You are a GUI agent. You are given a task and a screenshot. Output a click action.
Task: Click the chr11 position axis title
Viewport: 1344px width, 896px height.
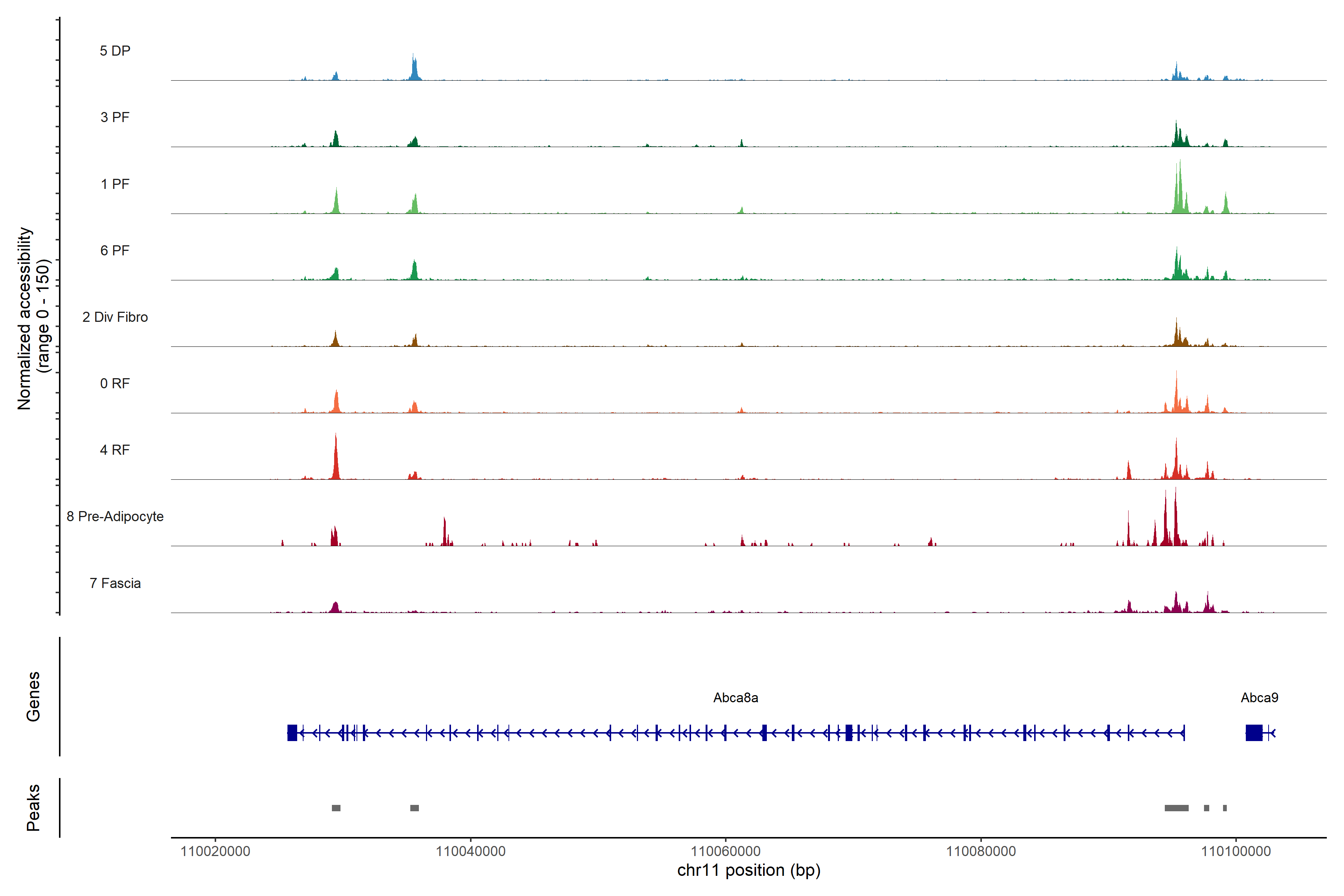pos(749,870)
